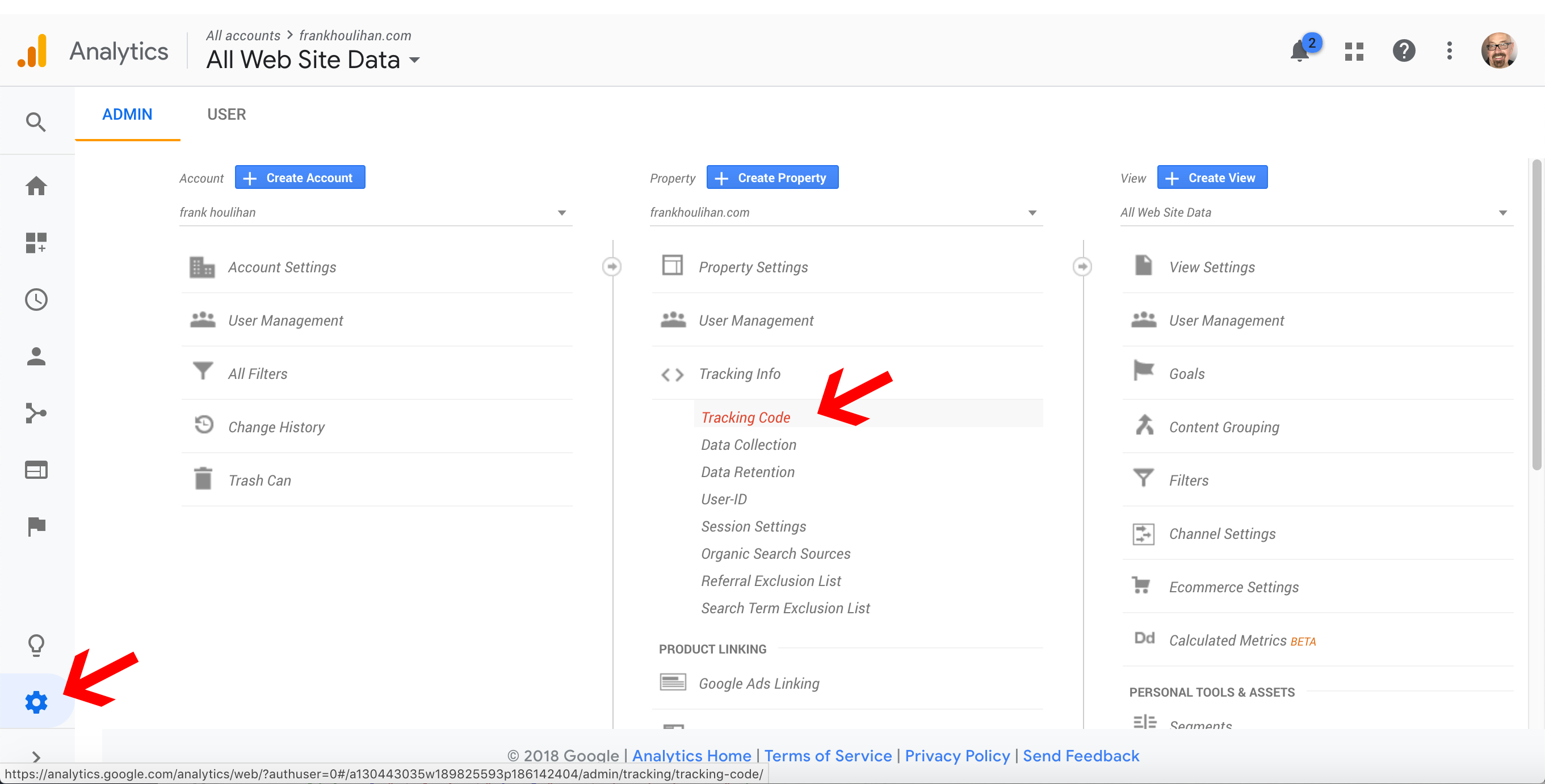Click the Create Property button
The height and width of the screenshot is (784, 1545).
[772, 178]
